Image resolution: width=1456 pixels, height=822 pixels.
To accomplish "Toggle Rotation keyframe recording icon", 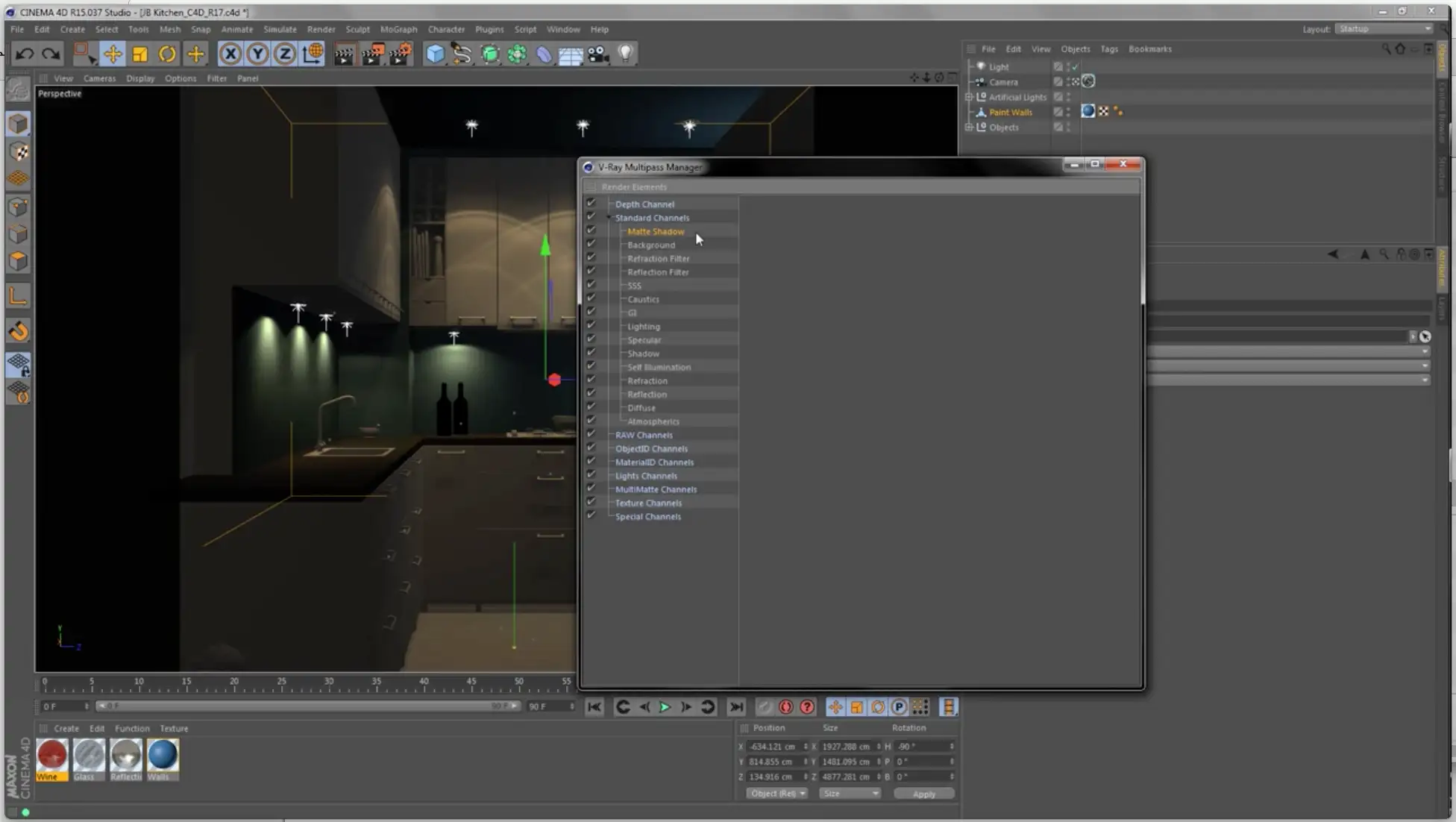I will (878, 707).
